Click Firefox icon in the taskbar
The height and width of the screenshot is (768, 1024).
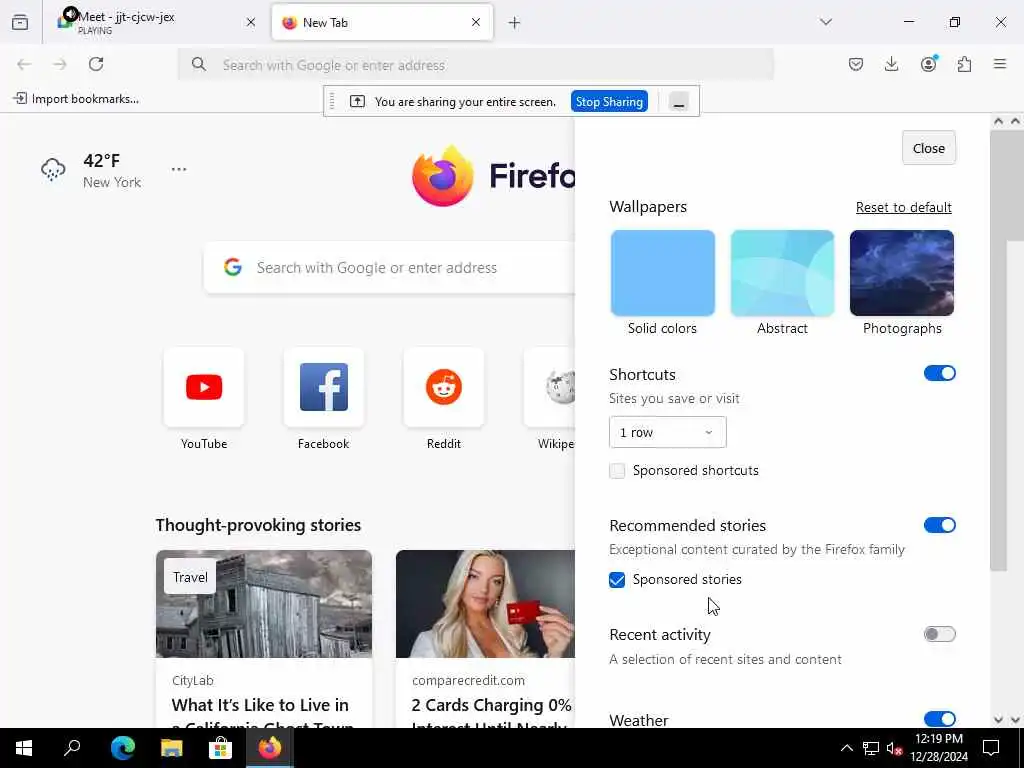270,748
